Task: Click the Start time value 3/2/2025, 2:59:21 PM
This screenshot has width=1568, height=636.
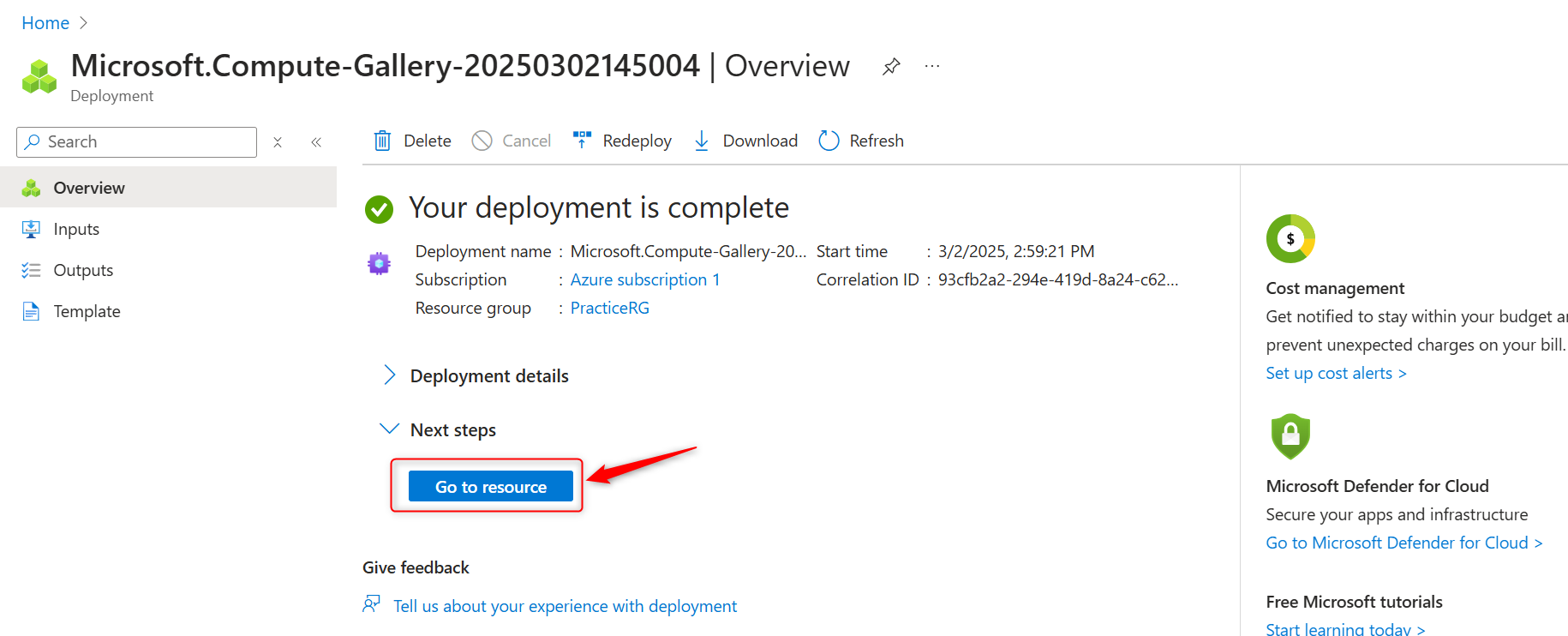Action: point(1016,251)
